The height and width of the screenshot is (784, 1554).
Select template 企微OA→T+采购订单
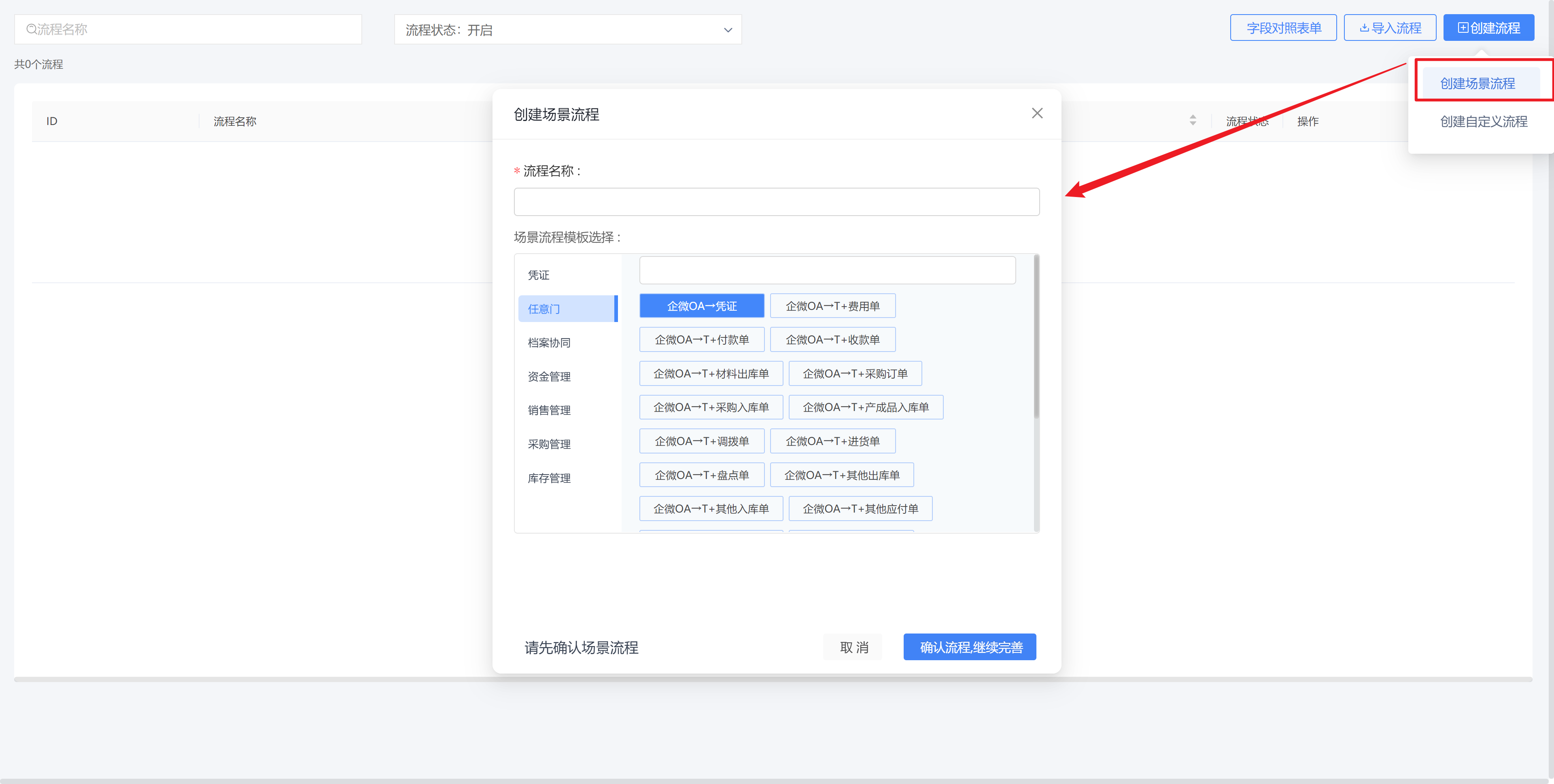pos(855,374)
